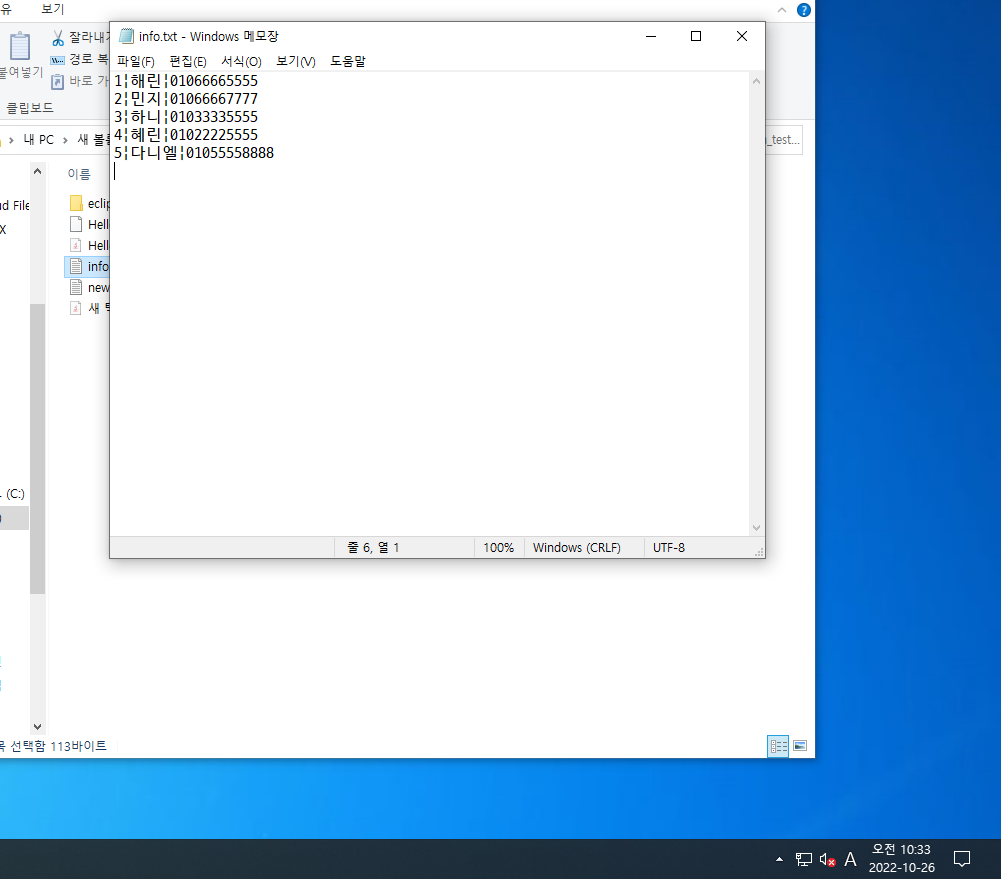Click UTF-8 encoding in Notepad status bar
The width and height of the screenshot is (1001, 879).
668,548
